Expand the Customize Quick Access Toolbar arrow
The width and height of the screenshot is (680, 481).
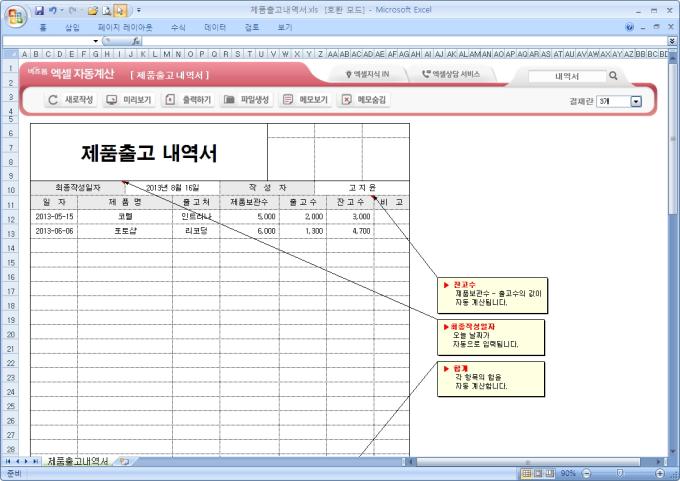(x=139, y=10)
